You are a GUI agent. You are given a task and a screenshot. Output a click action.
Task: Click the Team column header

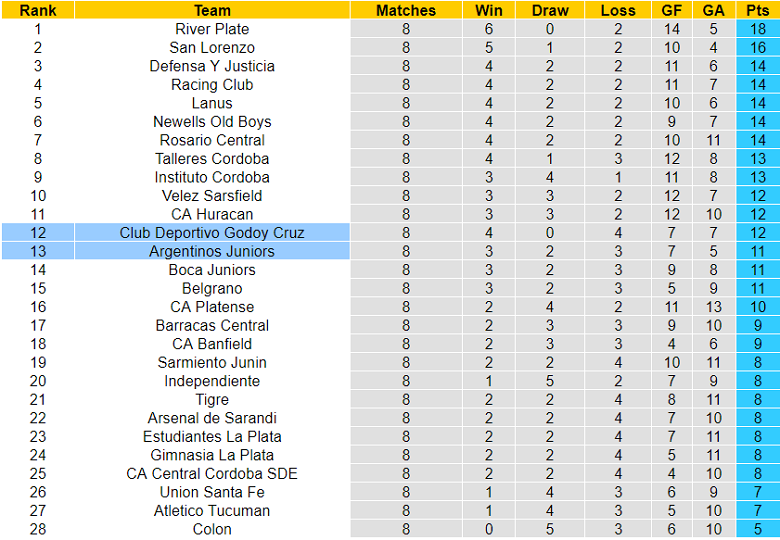coord(212,10)
